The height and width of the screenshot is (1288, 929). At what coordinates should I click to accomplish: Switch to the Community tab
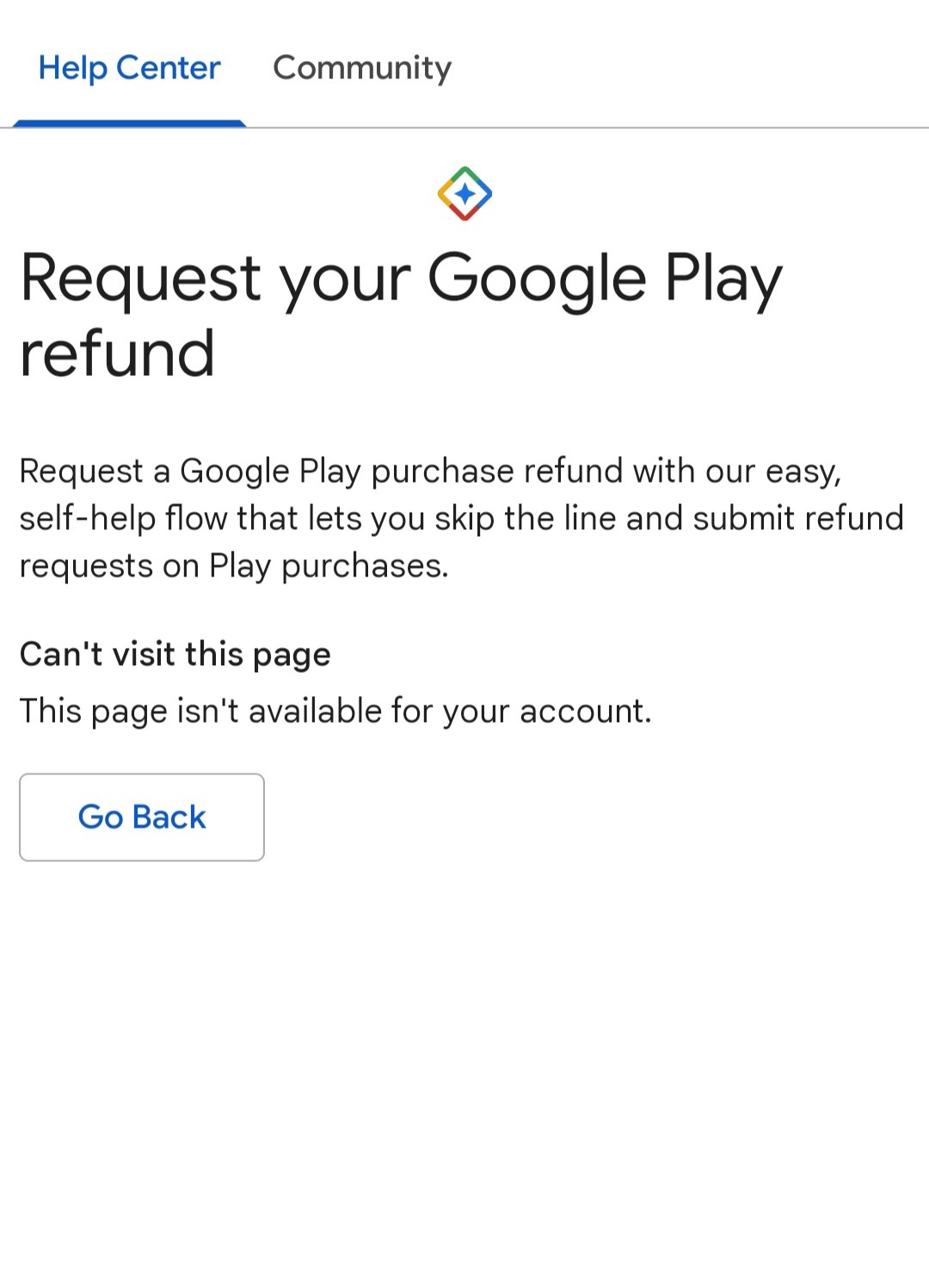tap(362, 68)
